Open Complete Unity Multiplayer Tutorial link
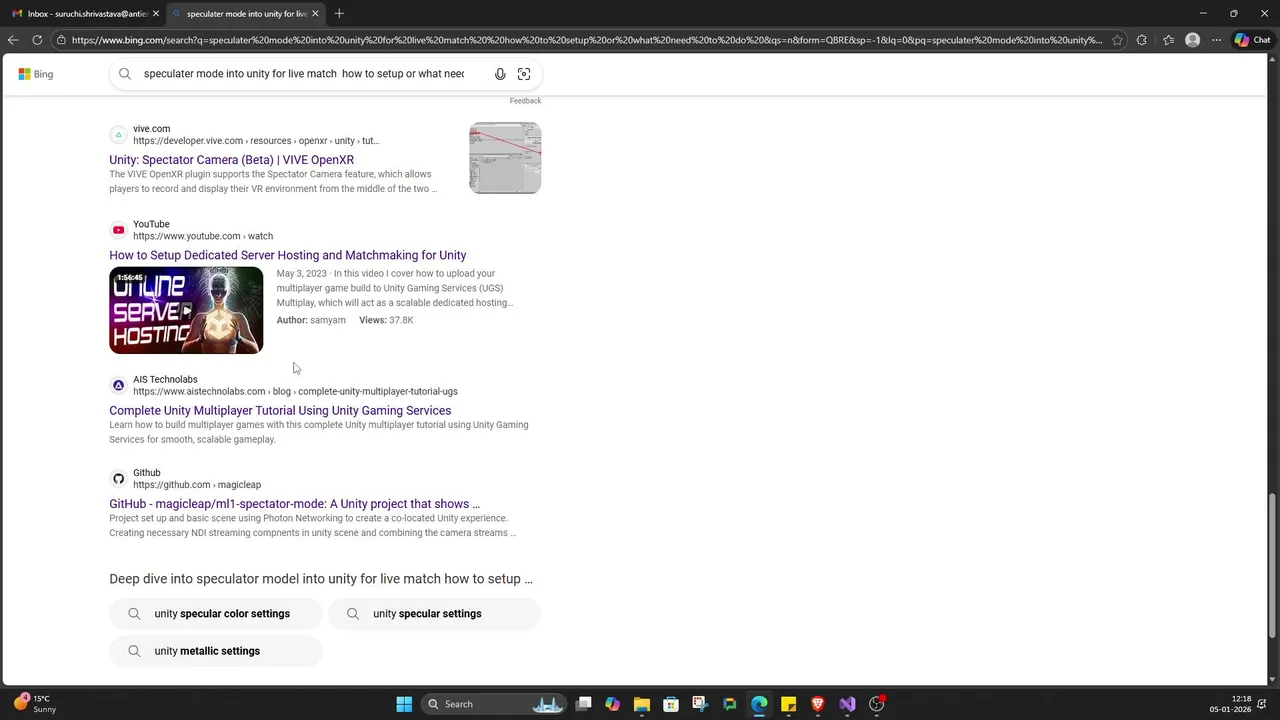 click(280, 410)
